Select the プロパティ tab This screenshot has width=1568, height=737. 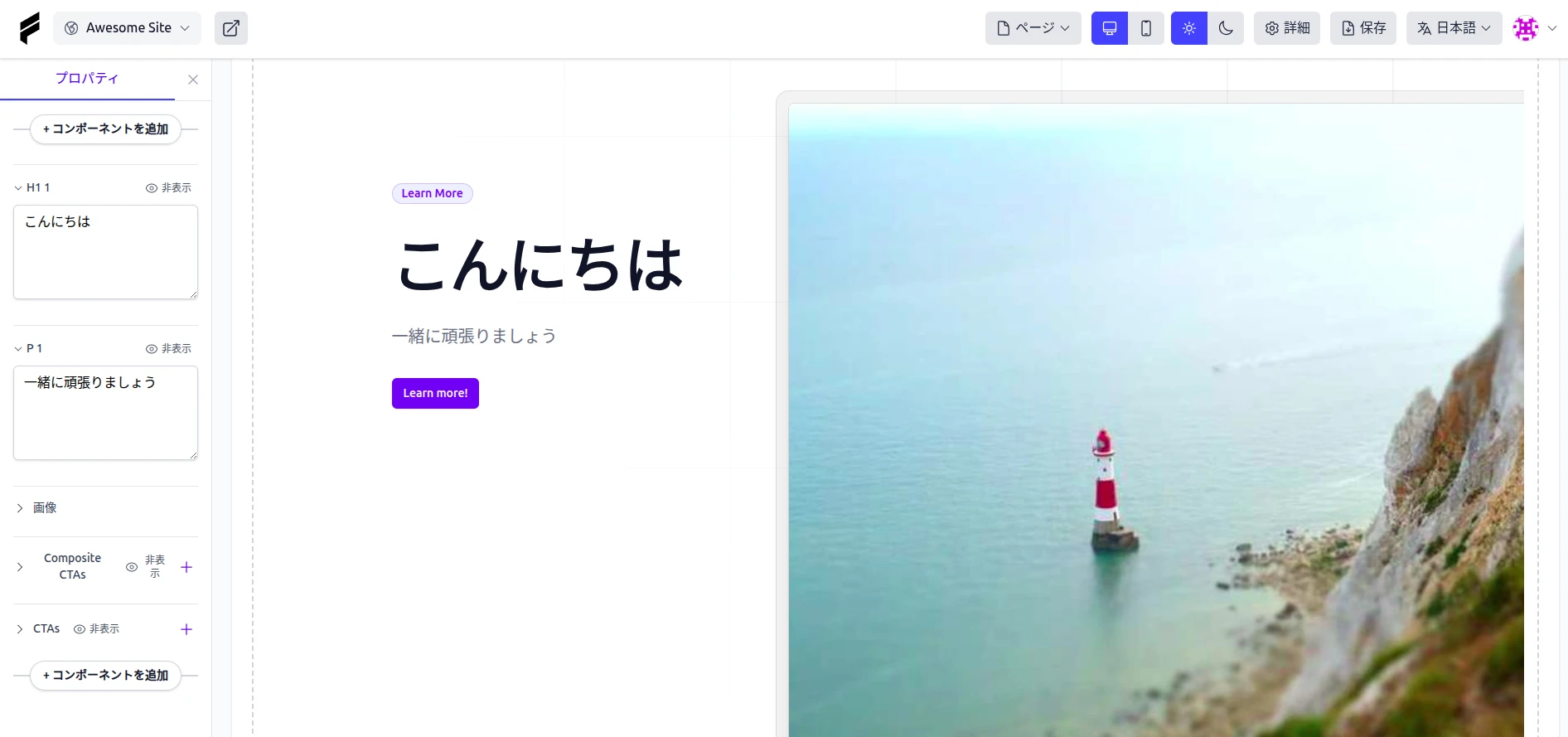coord(87,79)
